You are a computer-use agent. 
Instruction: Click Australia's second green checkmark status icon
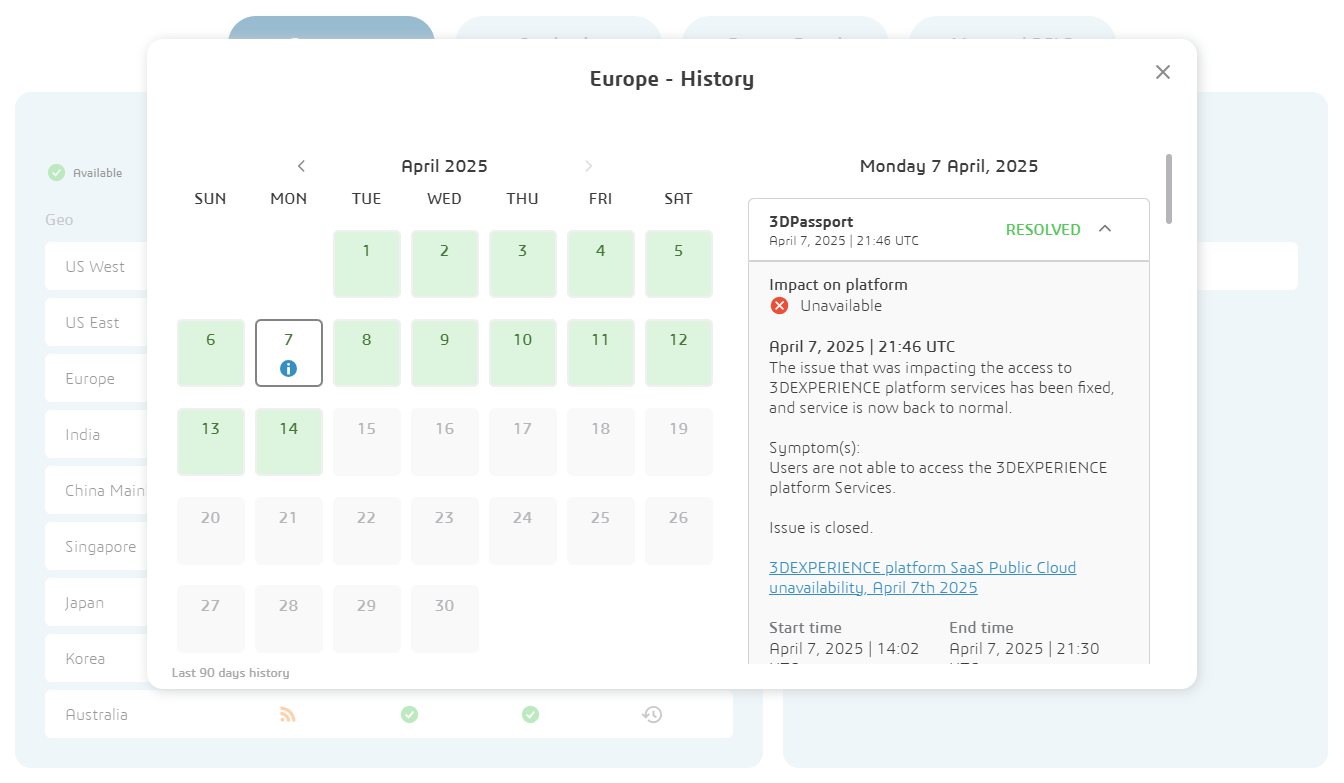(x=530, y=714)
